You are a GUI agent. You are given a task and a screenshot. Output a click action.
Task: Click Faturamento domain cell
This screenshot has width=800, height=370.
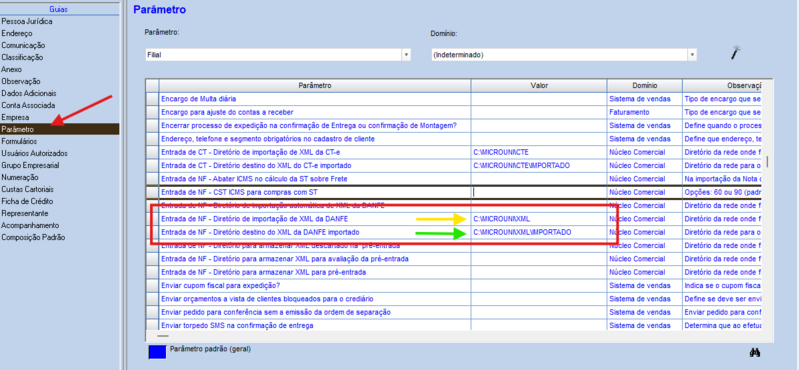644,112
